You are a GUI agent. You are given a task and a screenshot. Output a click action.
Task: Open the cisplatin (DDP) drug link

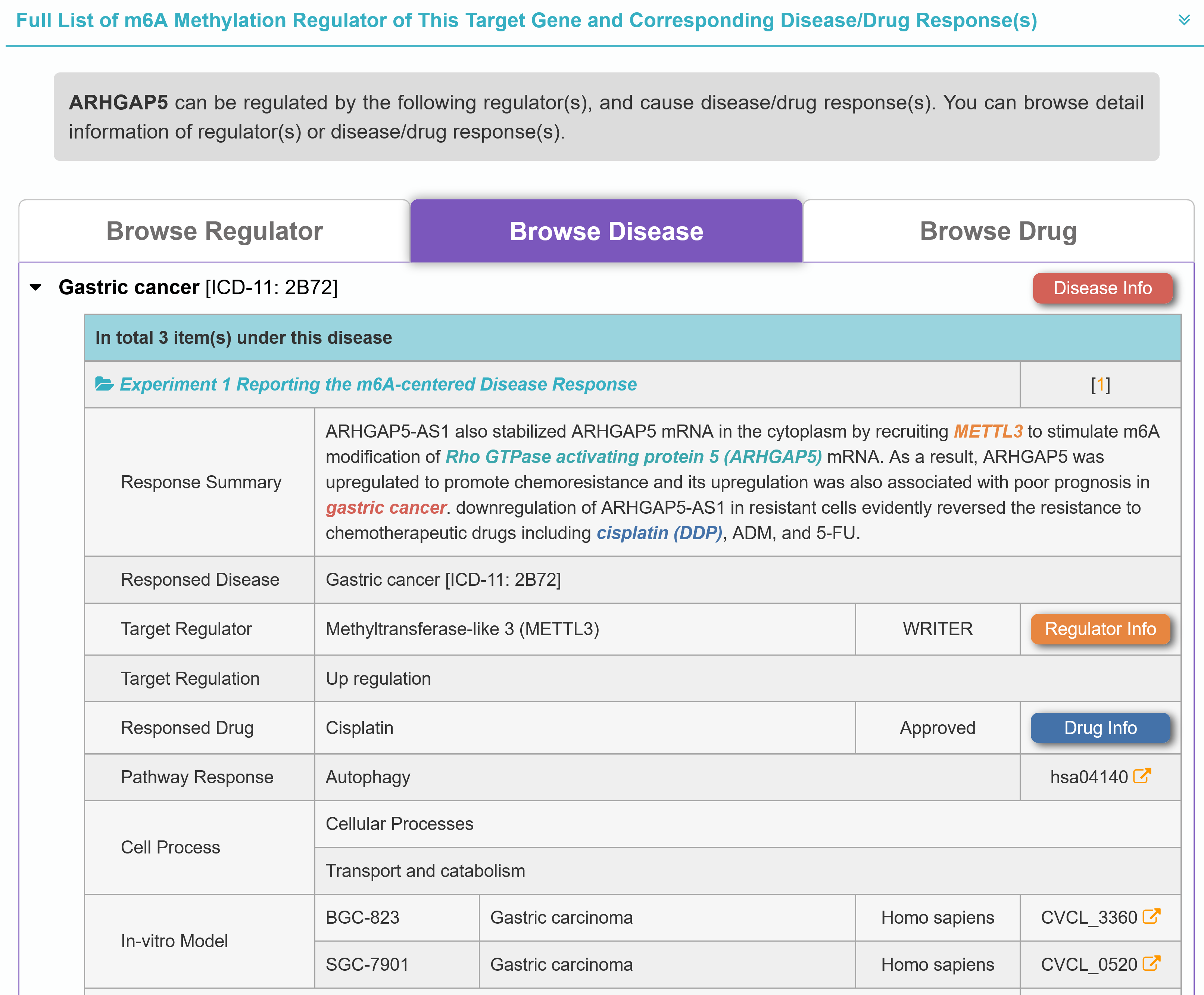tap(659, 533)
